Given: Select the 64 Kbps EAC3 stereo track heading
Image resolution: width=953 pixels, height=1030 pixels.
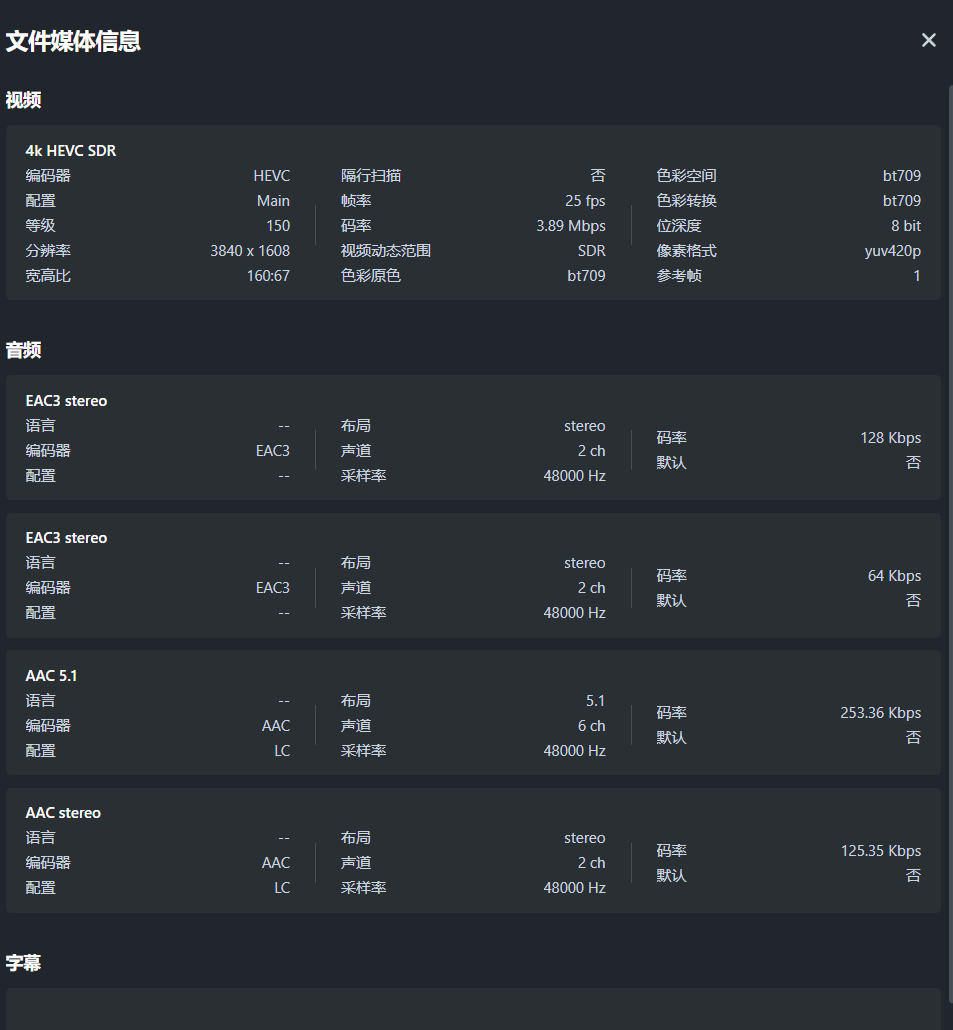Looking at the screenshot, I should 66,538.
